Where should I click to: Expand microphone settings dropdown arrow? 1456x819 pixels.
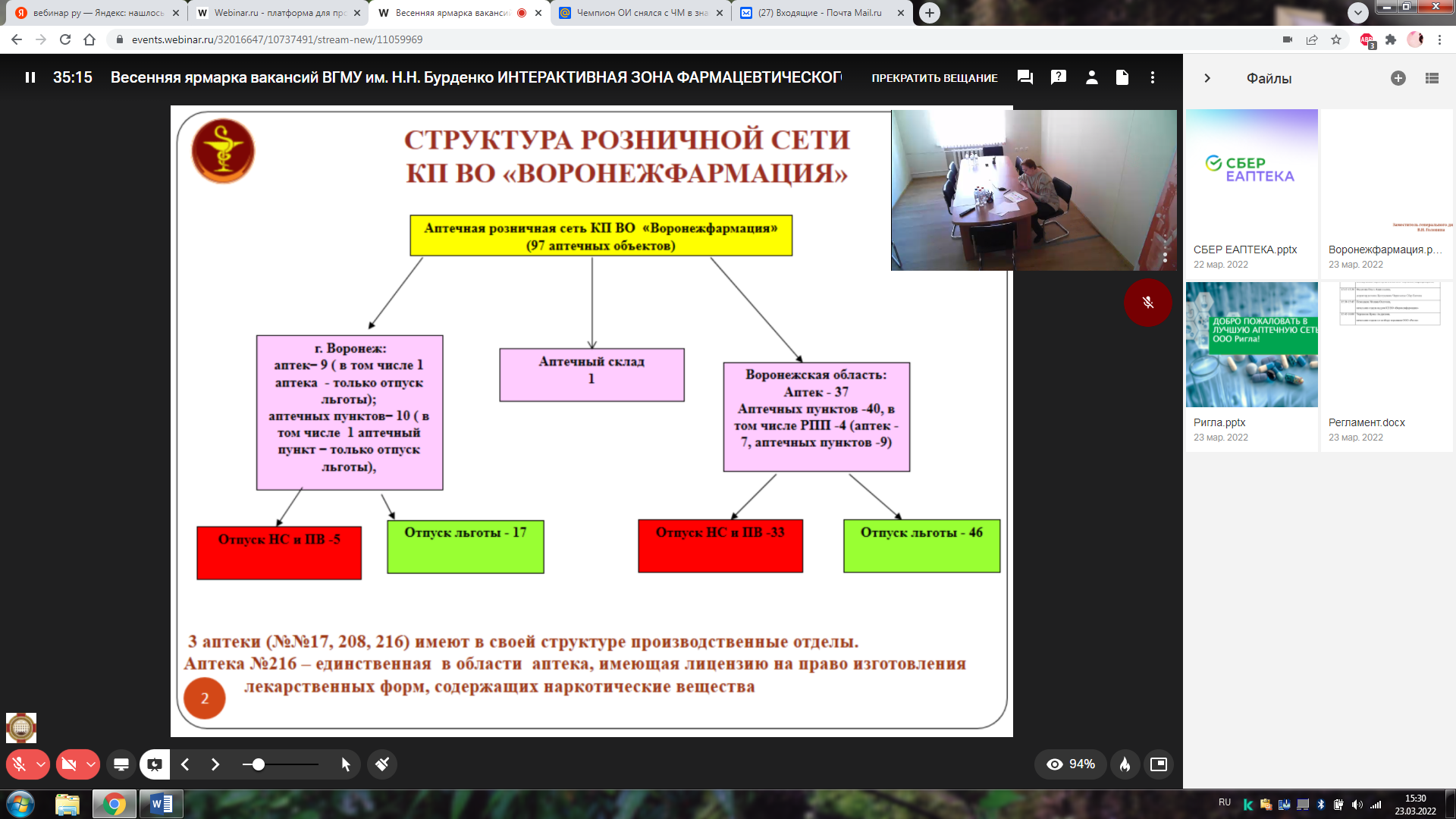[42, 764]
